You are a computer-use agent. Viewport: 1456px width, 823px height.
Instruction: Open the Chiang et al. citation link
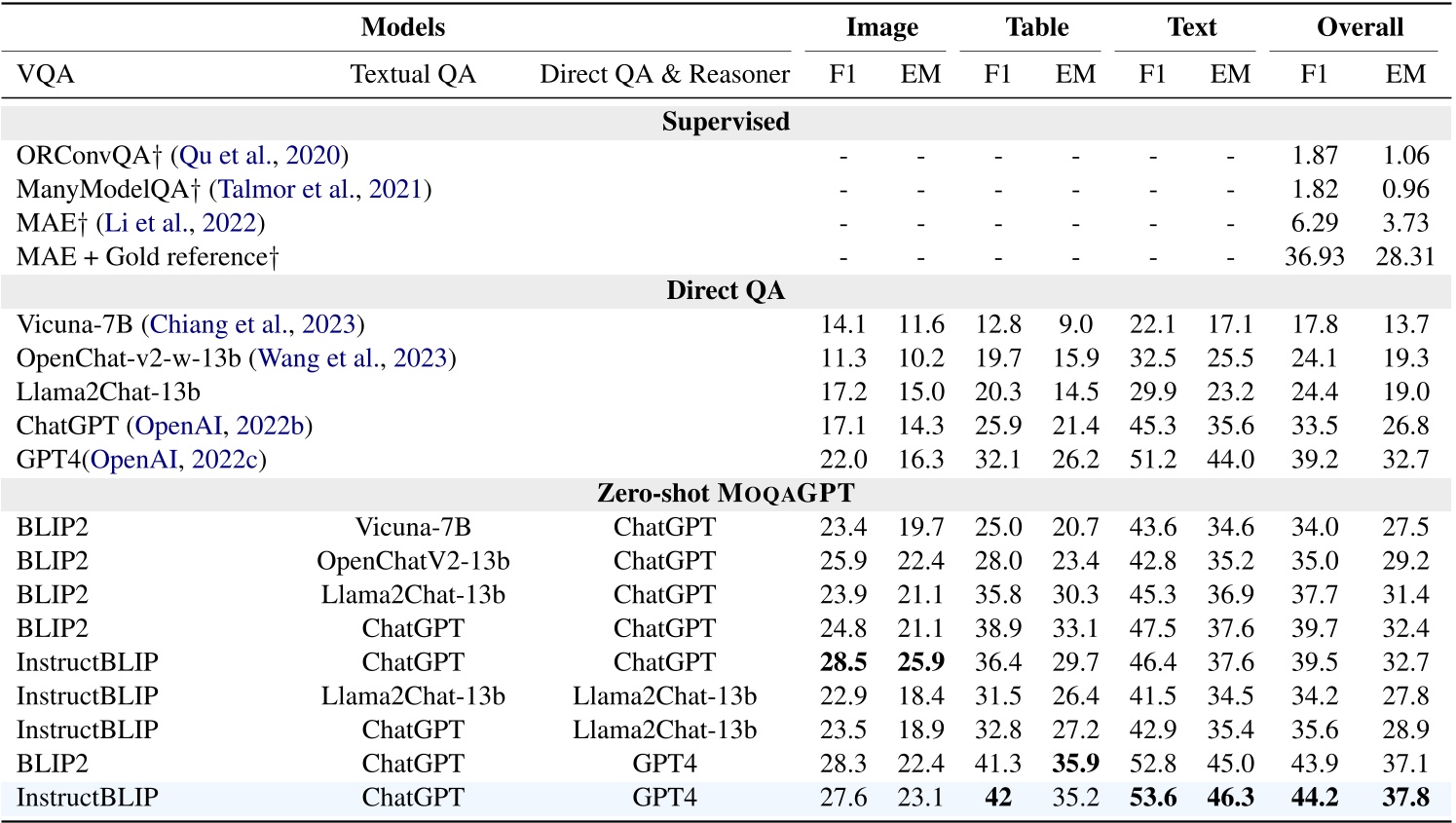[216, 324]
